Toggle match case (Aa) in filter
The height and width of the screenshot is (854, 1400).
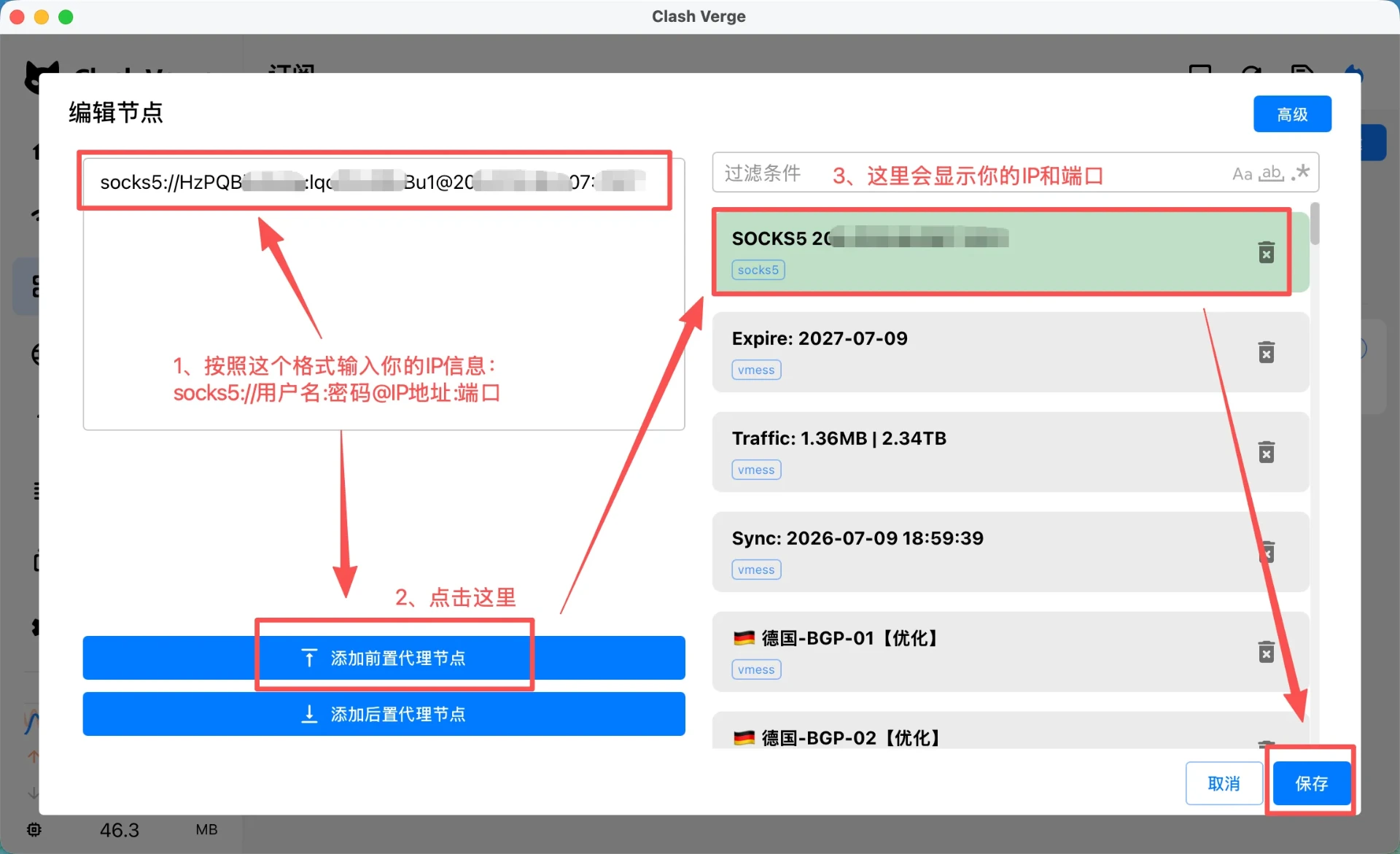[x=1242, y=174]
